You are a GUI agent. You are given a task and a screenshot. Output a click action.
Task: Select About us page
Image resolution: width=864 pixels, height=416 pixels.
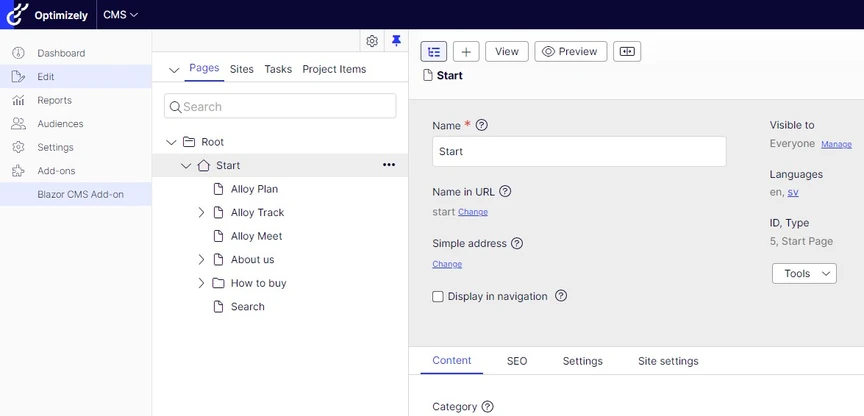point(252,260)
